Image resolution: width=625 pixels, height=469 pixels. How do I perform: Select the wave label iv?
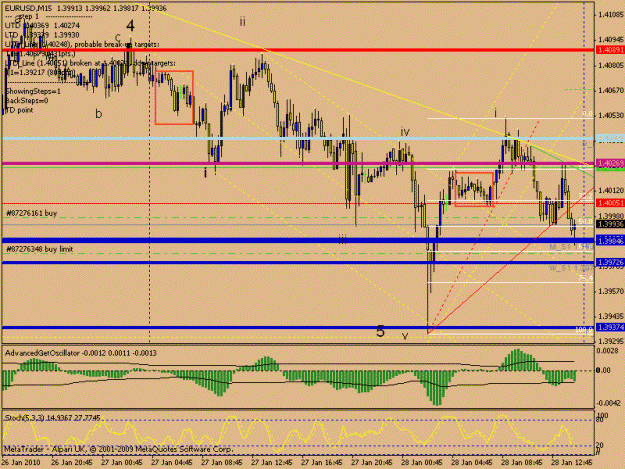tap(405, 132)
